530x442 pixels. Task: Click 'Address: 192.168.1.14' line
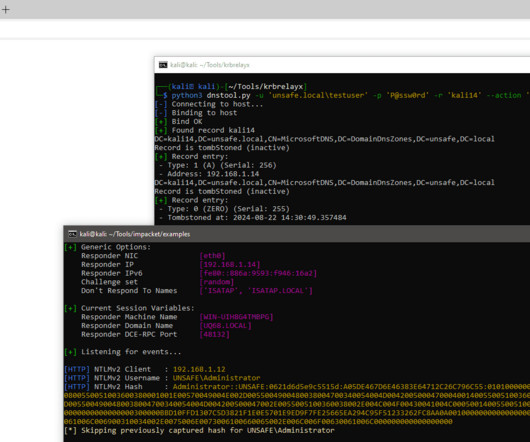tap(209, 174)
